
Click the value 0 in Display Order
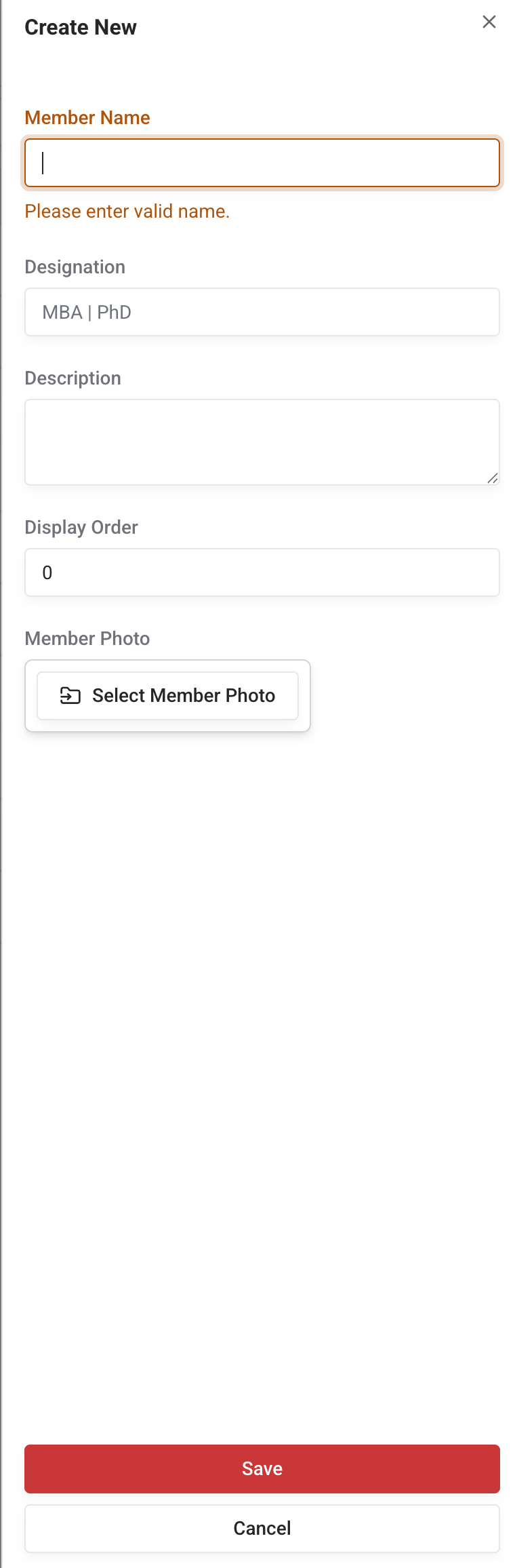[x=47, y=572]
